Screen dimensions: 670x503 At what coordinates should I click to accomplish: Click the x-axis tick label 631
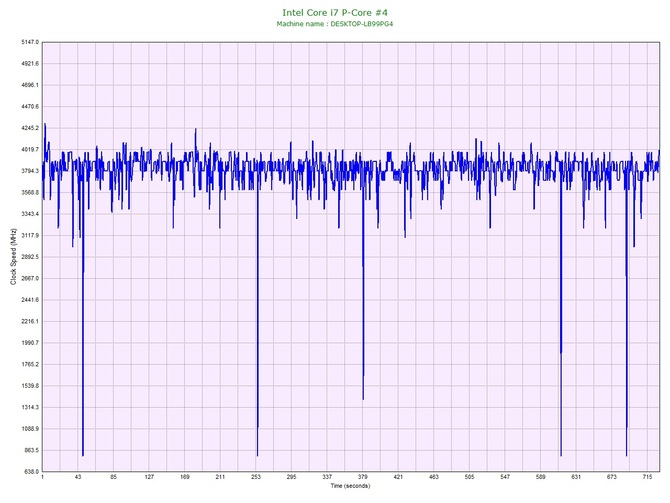point(576,477)
